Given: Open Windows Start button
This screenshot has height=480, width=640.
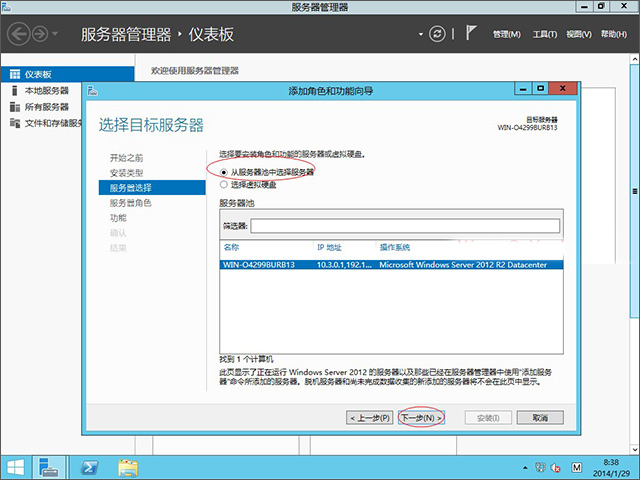Looking at the screenshot, I should click(15, 467).
